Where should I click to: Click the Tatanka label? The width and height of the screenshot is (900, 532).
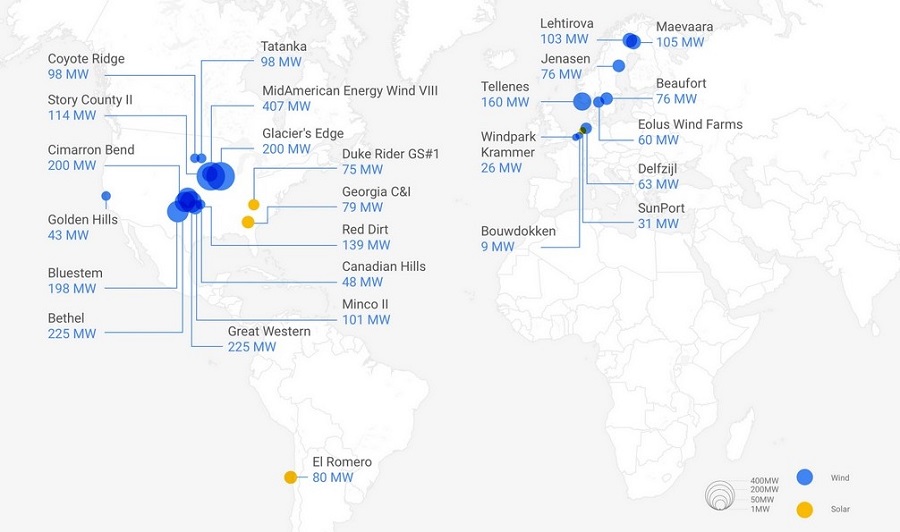pos(284,46)
